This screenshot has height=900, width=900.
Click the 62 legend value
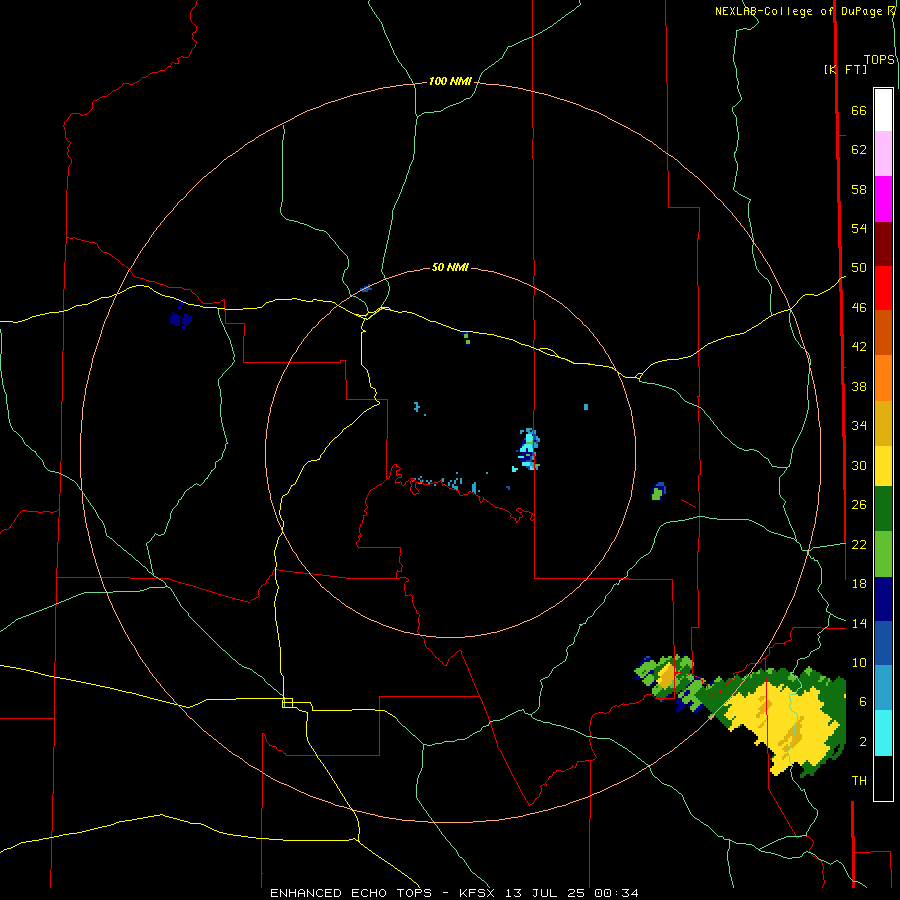pyautogui.click(x=859, y=150)
